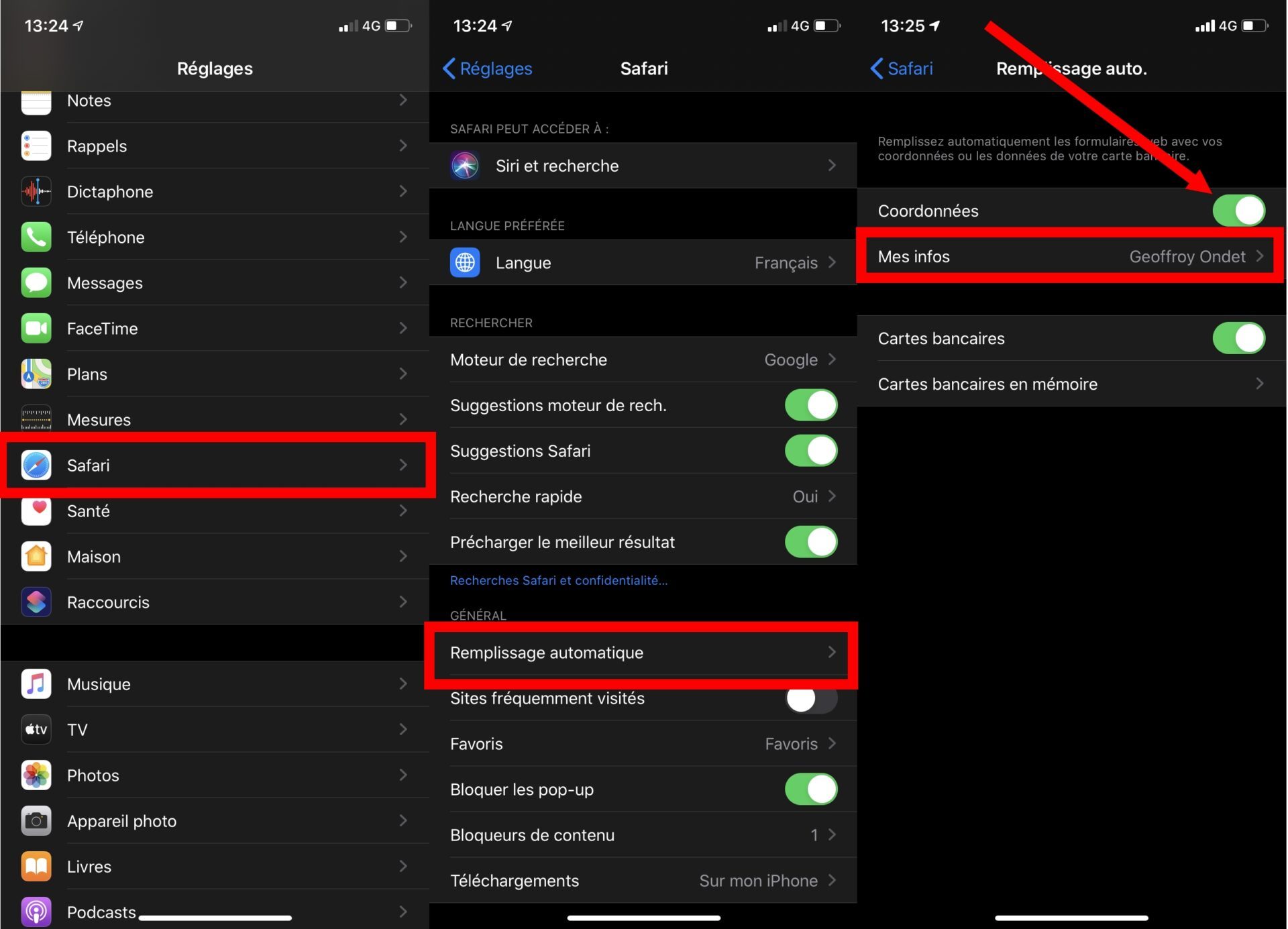
Task: Tap the Mes infos label
Action: coord(914,257)
